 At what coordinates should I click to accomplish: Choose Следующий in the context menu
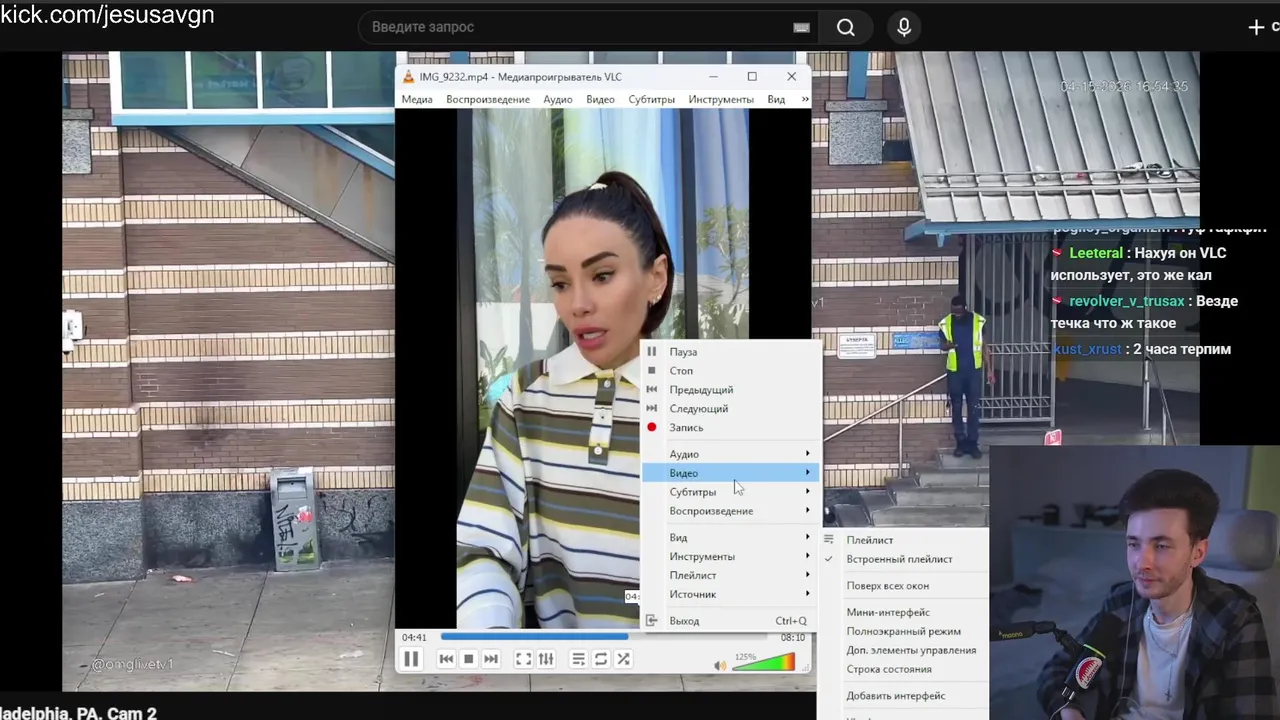[730, 409]
